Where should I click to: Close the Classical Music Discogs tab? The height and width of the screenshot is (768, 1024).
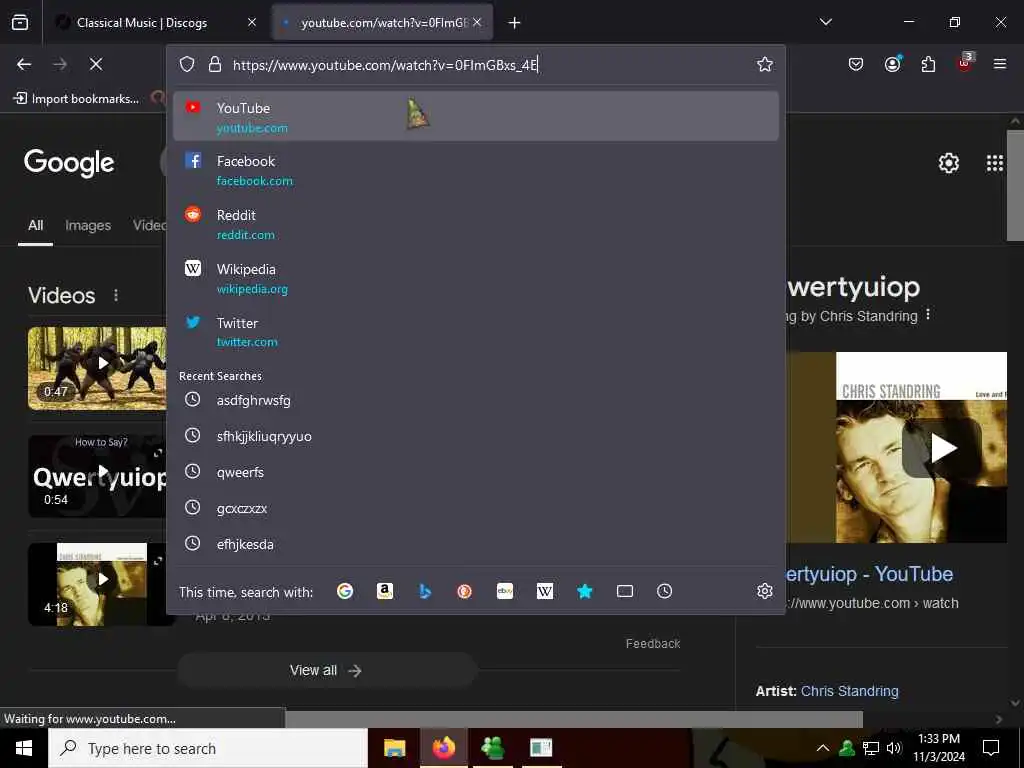[252, 23]
